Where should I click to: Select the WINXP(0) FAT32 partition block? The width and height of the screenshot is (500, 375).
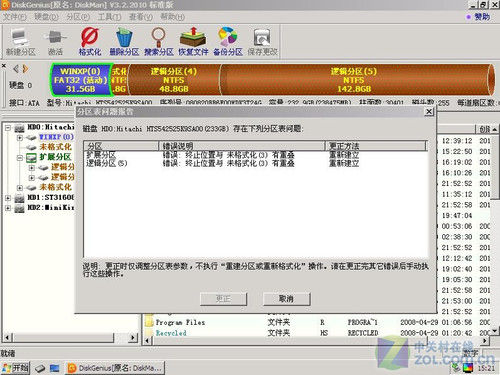[x=80, y=80]
